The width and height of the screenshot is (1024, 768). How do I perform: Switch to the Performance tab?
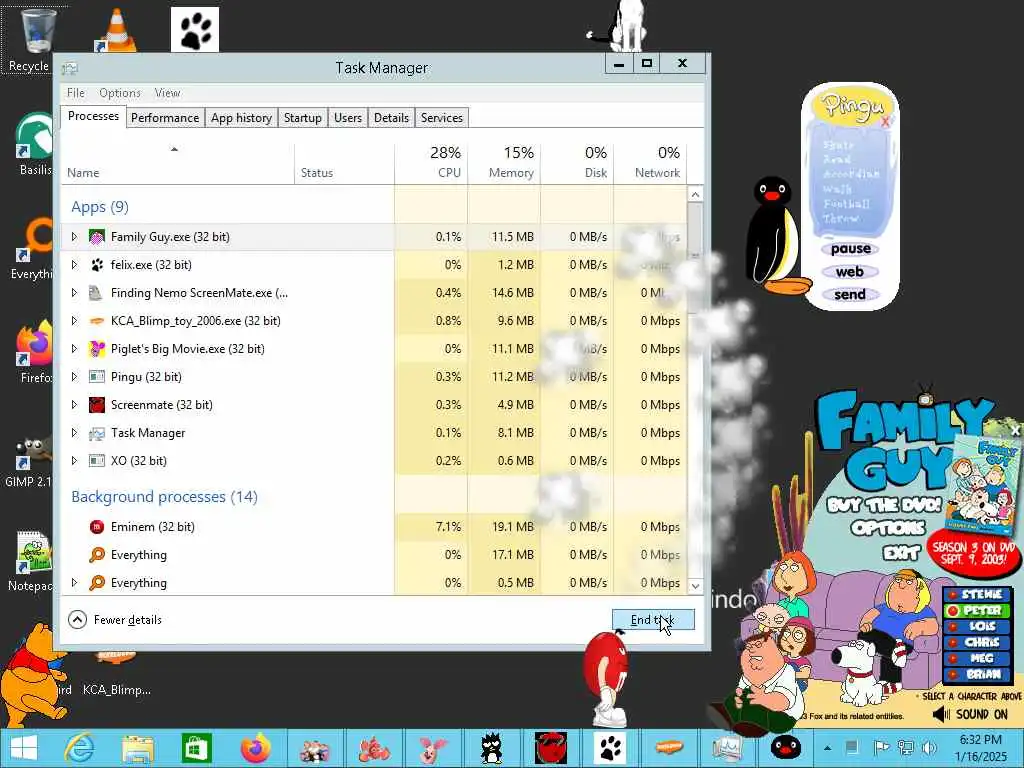click(x=165, y=118)
